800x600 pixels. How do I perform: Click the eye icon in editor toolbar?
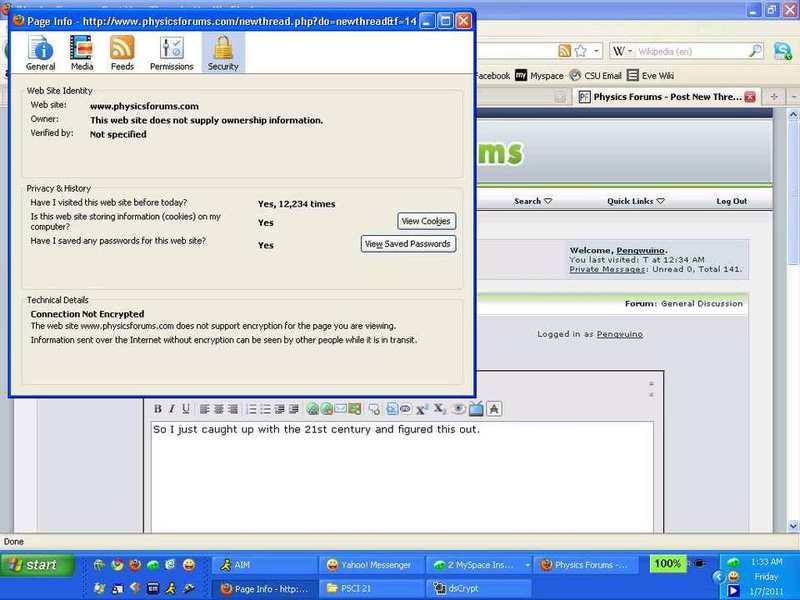pos(458,409)
